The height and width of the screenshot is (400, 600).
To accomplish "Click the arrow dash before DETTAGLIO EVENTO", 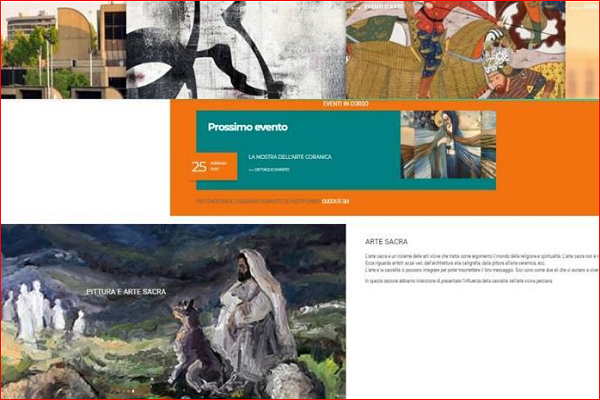I will (x=251, y=170).
